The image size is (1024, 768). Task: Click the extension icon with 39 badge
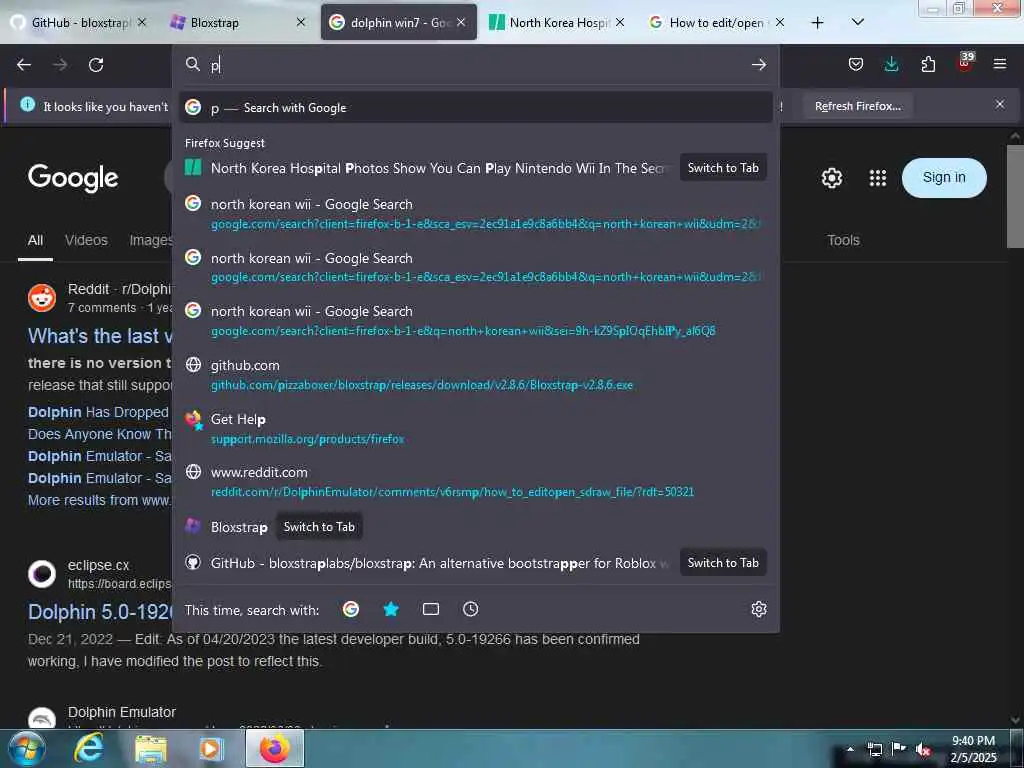click(x=965, y=62)
